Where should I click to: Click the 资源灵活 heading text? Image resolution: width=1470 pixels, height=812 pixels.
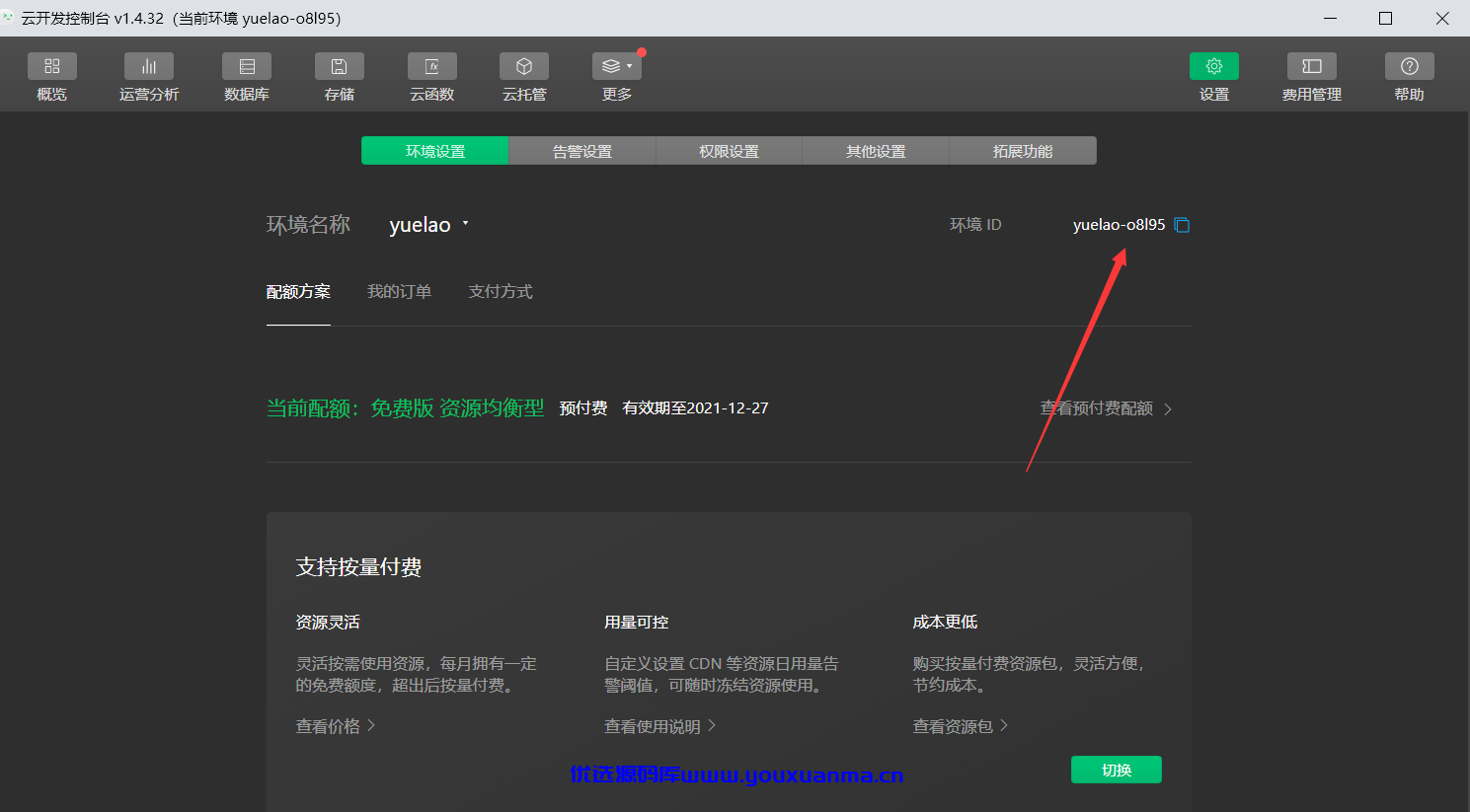coord(328,623)
